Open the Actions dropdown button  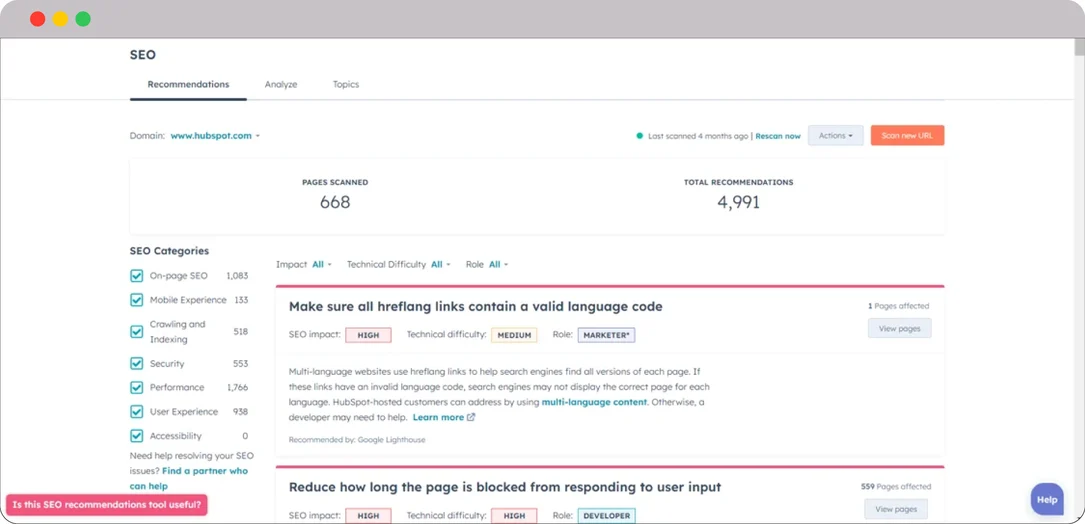(x=836, y=136)
